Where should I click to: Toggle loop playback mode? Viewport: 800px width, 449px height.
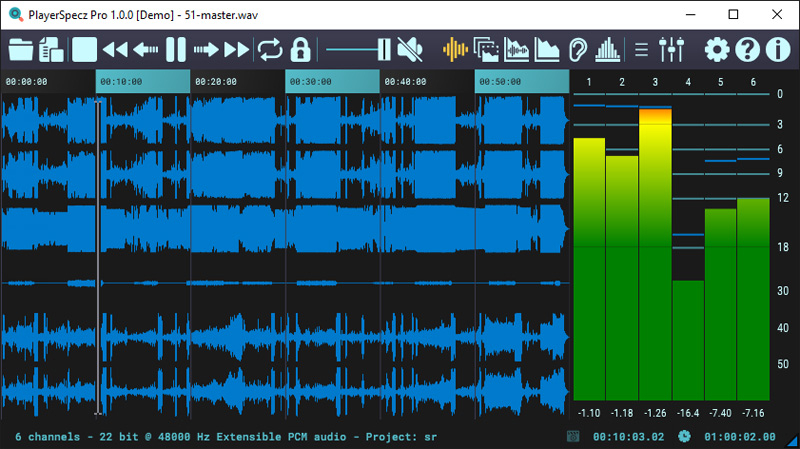tap(270, 49)
